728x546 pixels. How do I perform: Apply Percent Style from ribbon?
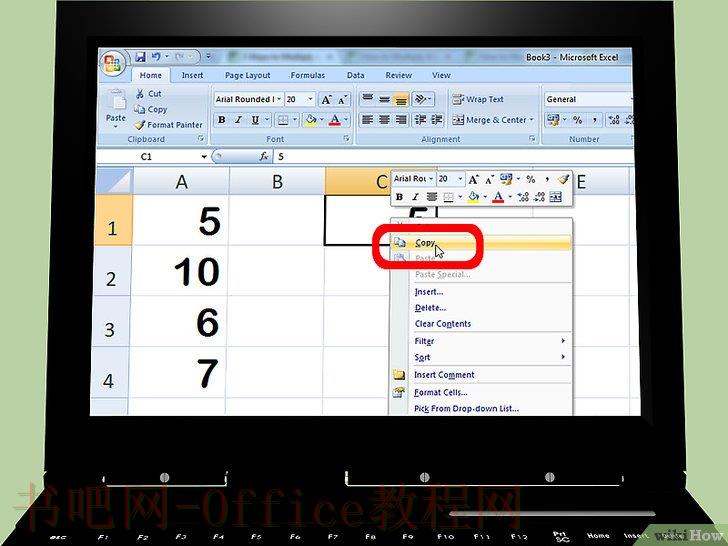[x=577, y=120]
